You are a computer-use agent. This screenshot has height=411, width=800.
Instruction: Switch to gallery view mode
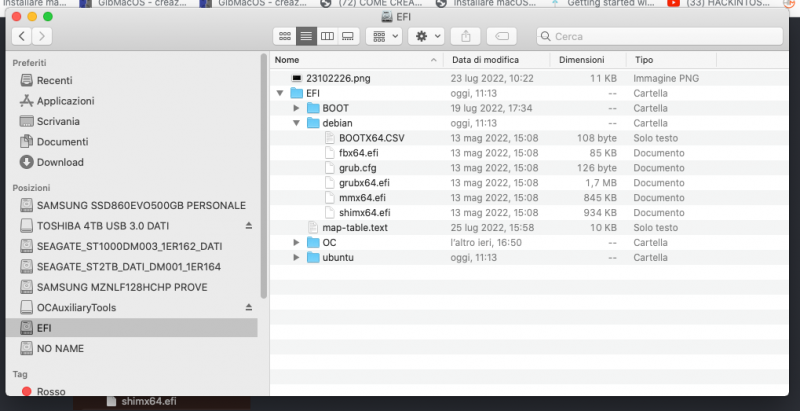(x=348, y=36)
